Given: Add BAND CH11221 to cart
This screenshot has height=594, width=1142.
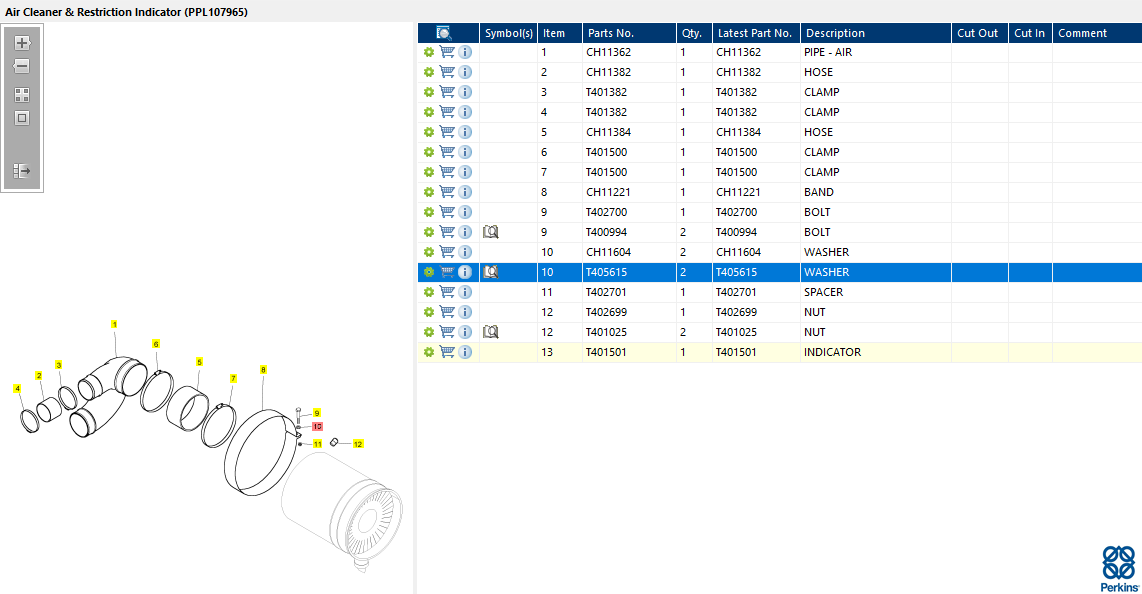Looking at the screenshot, I should point(447,192).
